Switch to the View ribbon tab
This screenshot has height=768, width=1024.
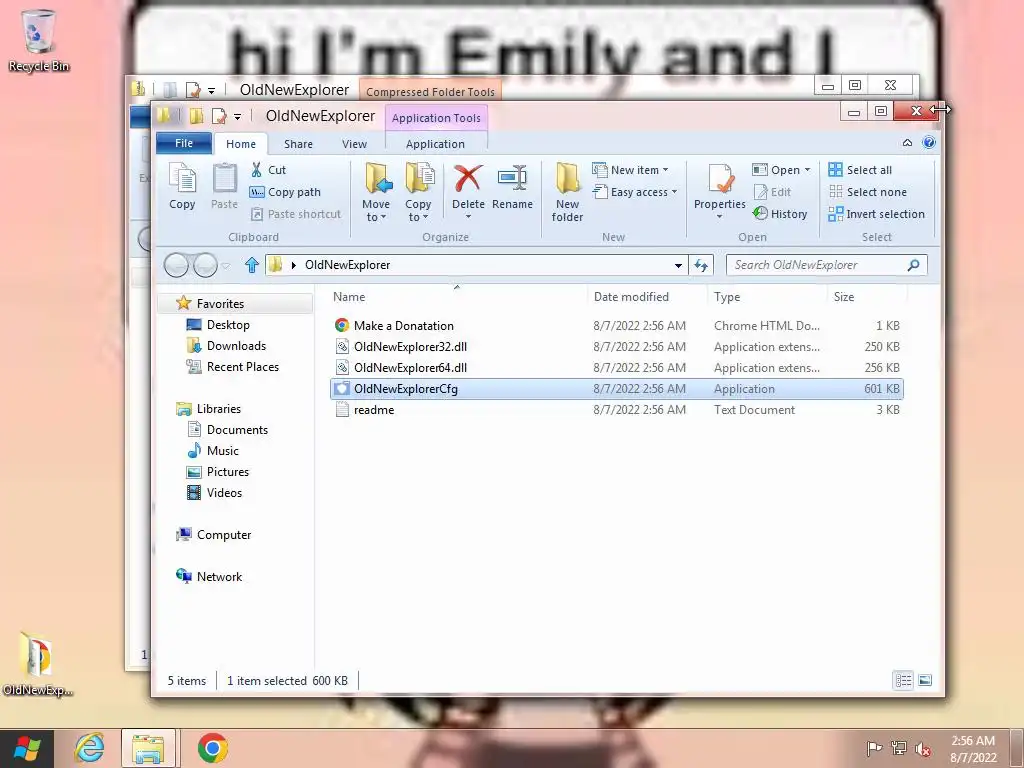tap(355, 144)
